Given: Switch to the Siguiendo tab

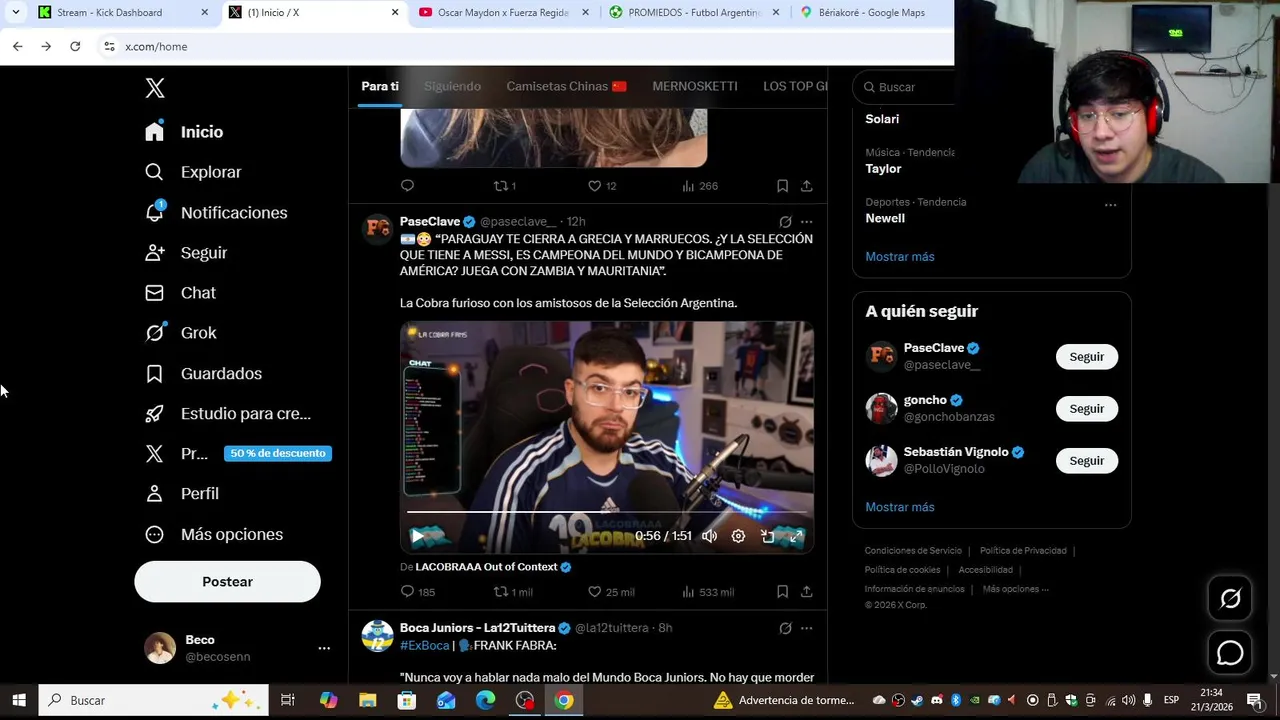Looking at the screenshot, I should coord(452,86).
